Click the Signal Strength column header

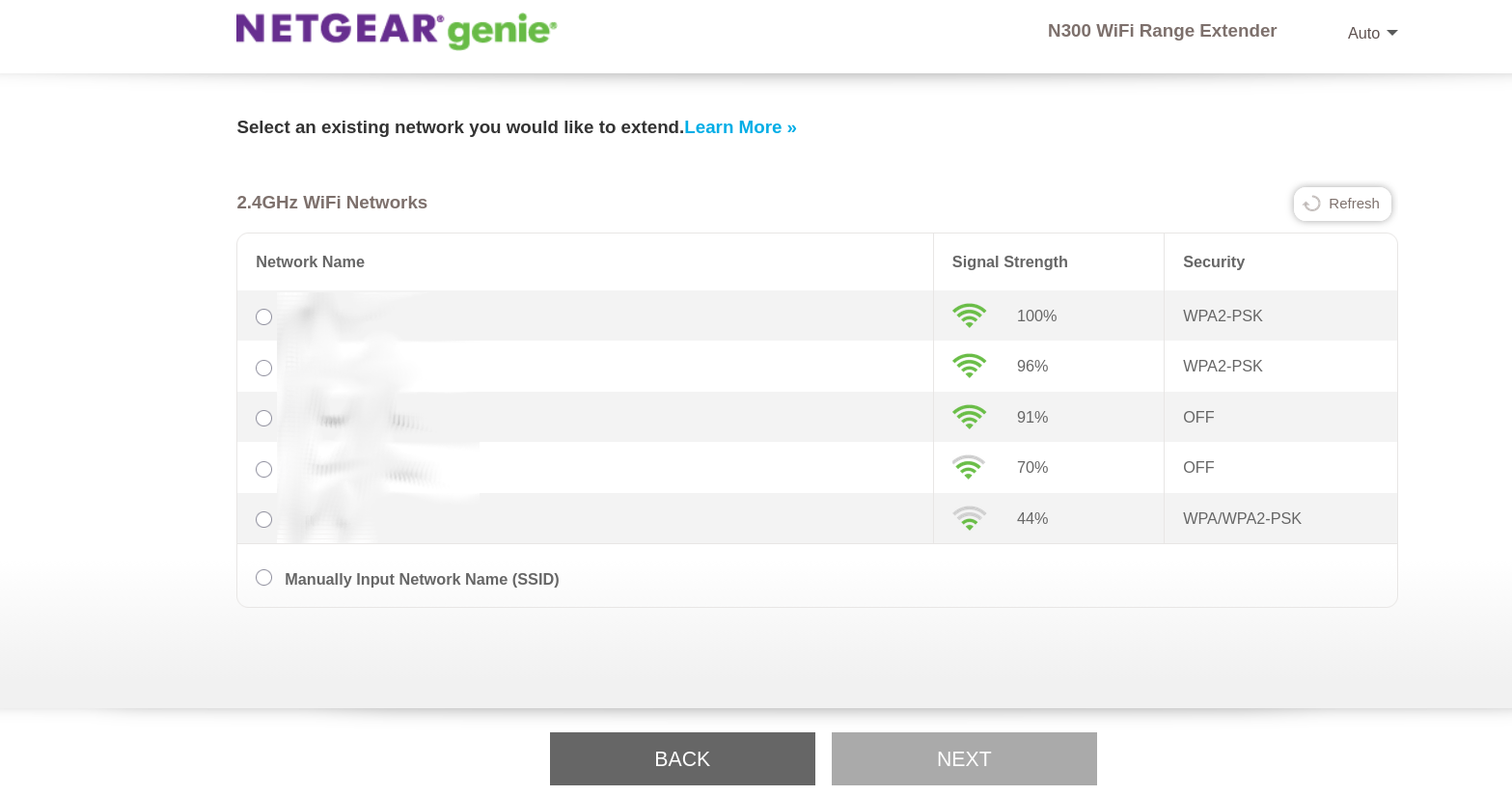pyautogui.click(x=1009, y=261)
